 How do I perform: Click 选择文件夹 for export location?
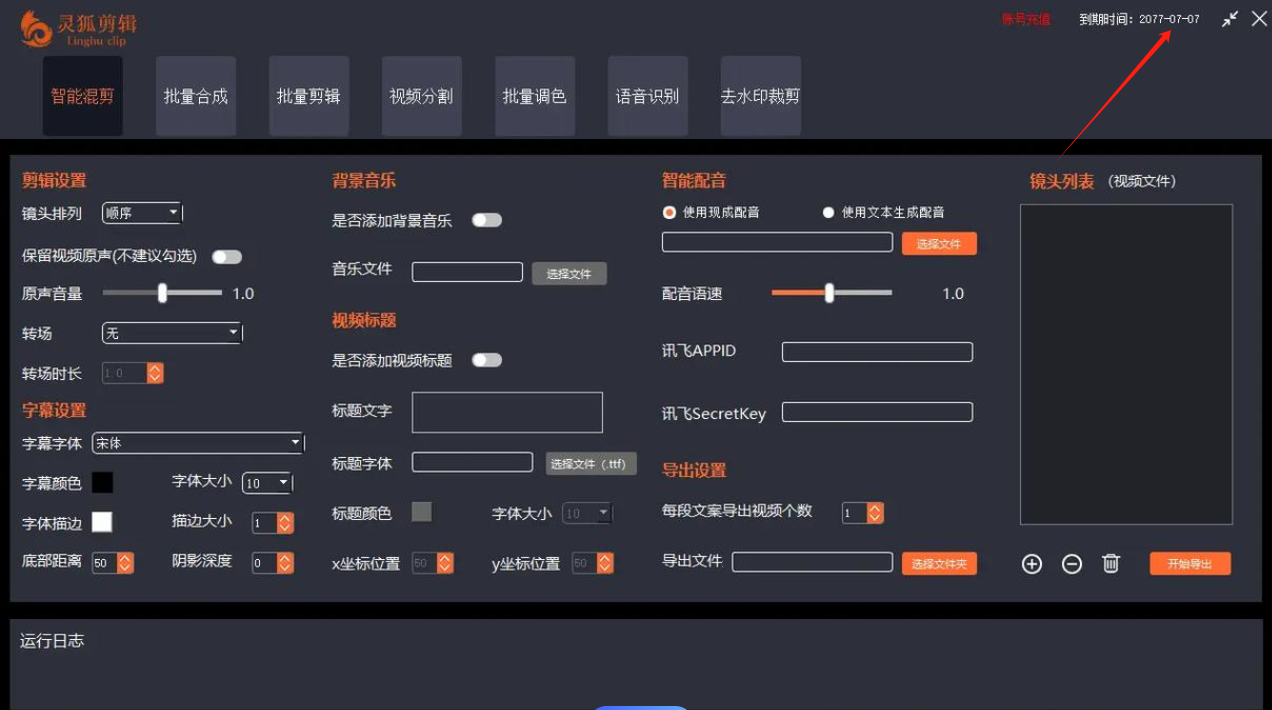[x=938, y=563]
